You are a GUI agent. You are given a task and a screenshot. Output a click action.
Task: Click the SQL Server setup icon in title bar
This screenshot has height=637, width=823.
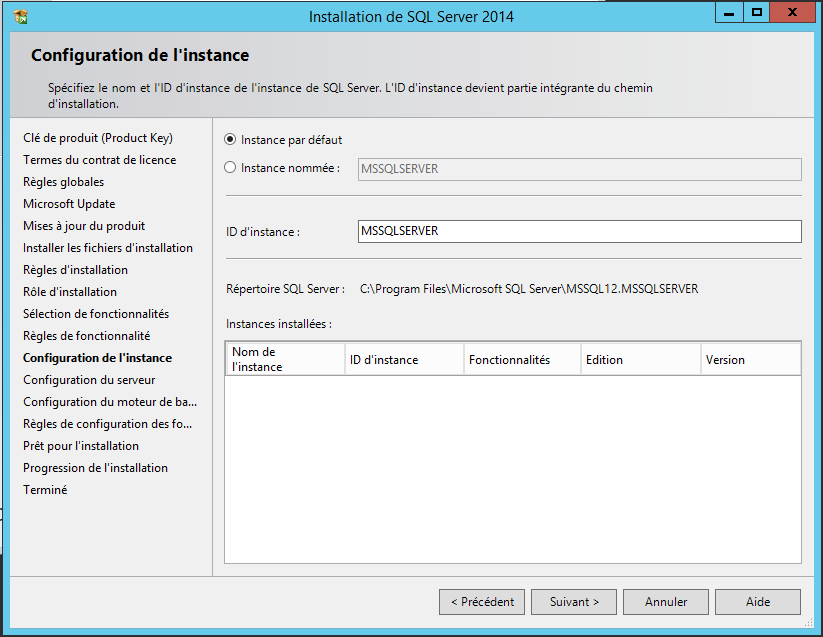tap(21, 17)
